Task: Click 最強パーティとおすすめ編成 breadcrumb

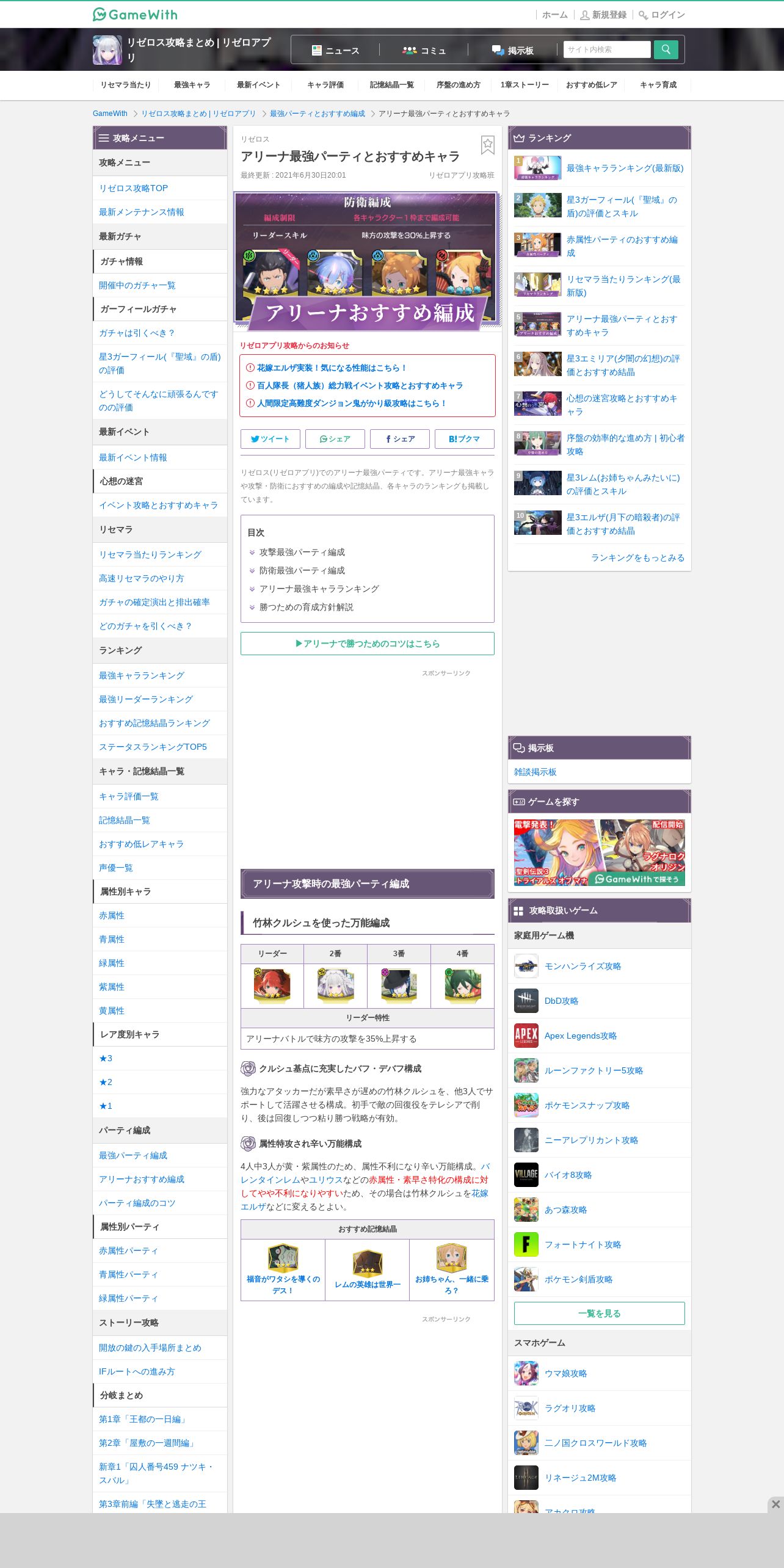Action: 318,114
